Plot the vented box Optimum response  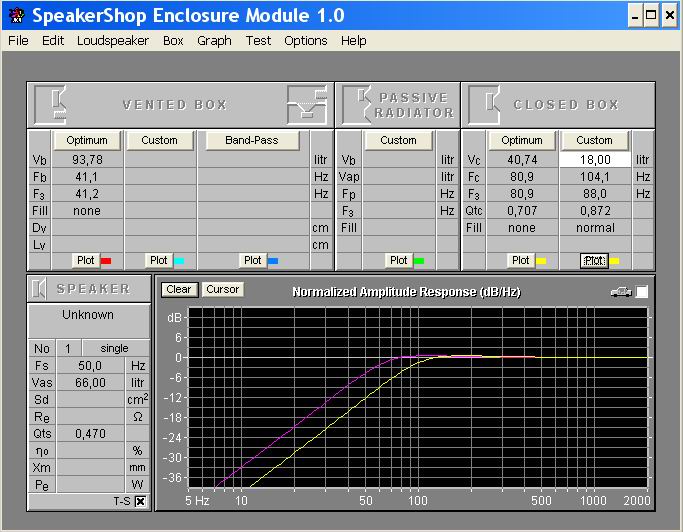tap(85, 261)
